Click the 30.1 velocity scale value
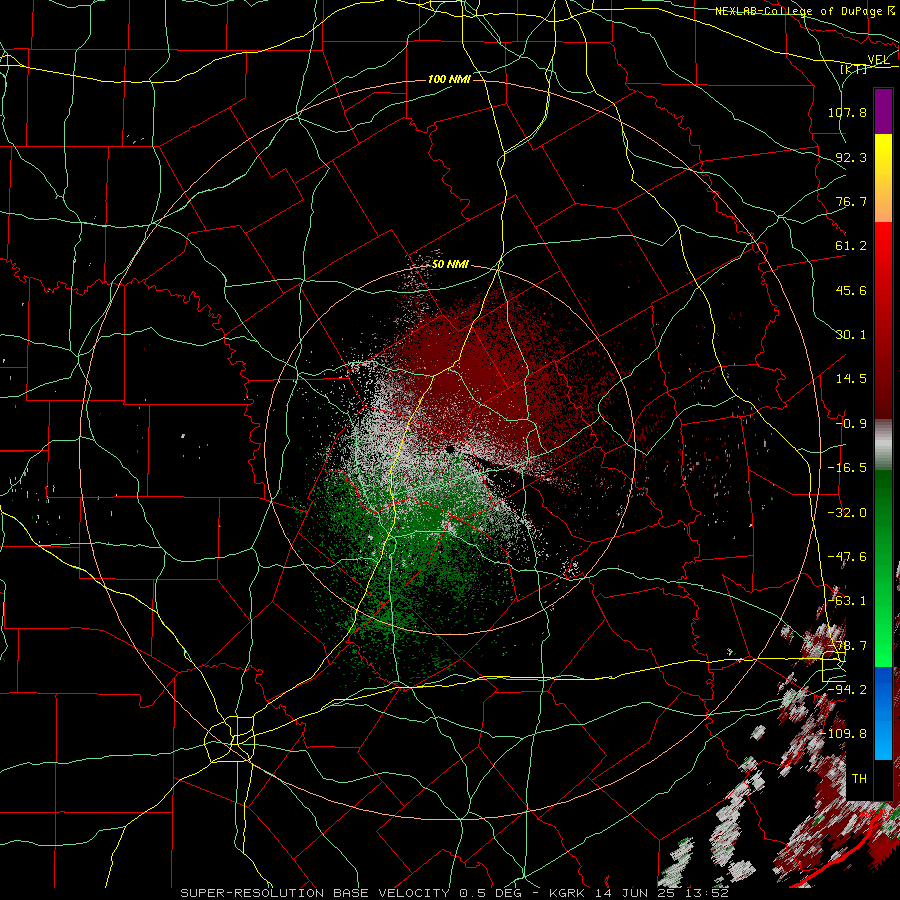 pos(851,335)
